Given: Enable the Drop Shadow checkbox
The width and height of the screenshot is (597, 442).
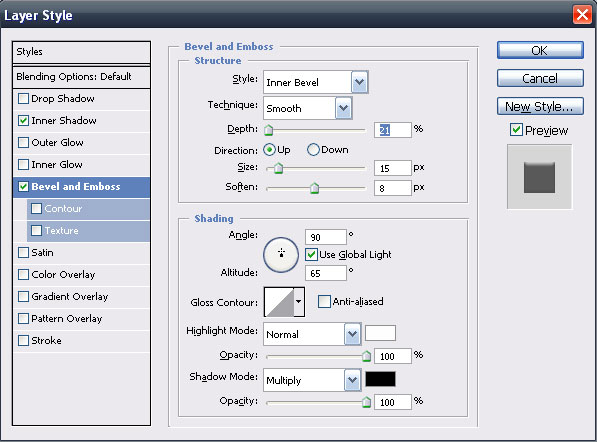Looking at the screenshot, I should click(x=24, y=99).
